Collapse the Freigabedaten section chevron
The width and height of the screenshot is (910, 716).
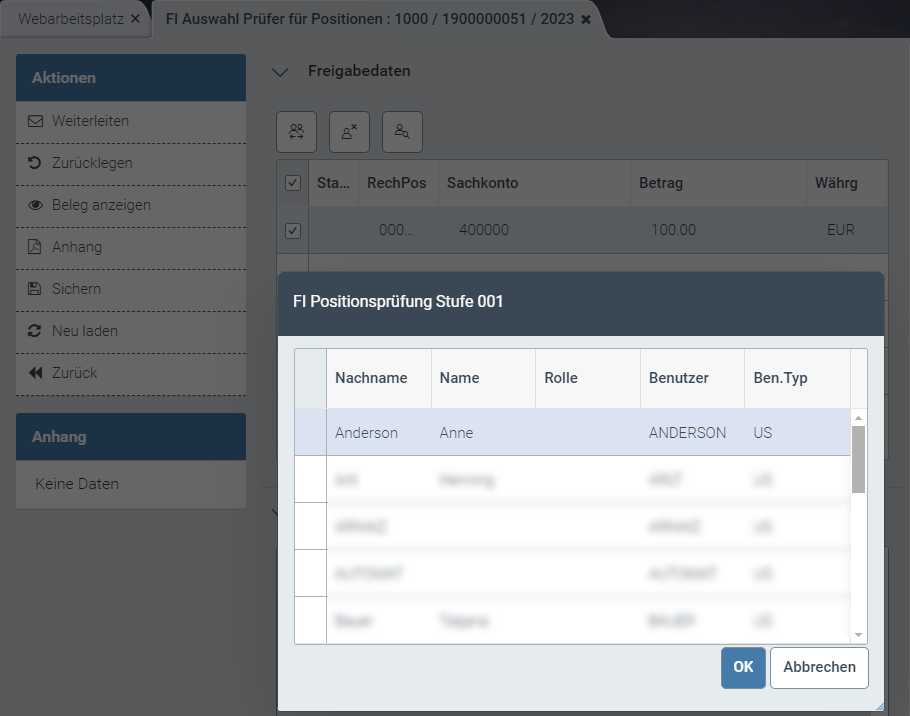tap(281, 72)
